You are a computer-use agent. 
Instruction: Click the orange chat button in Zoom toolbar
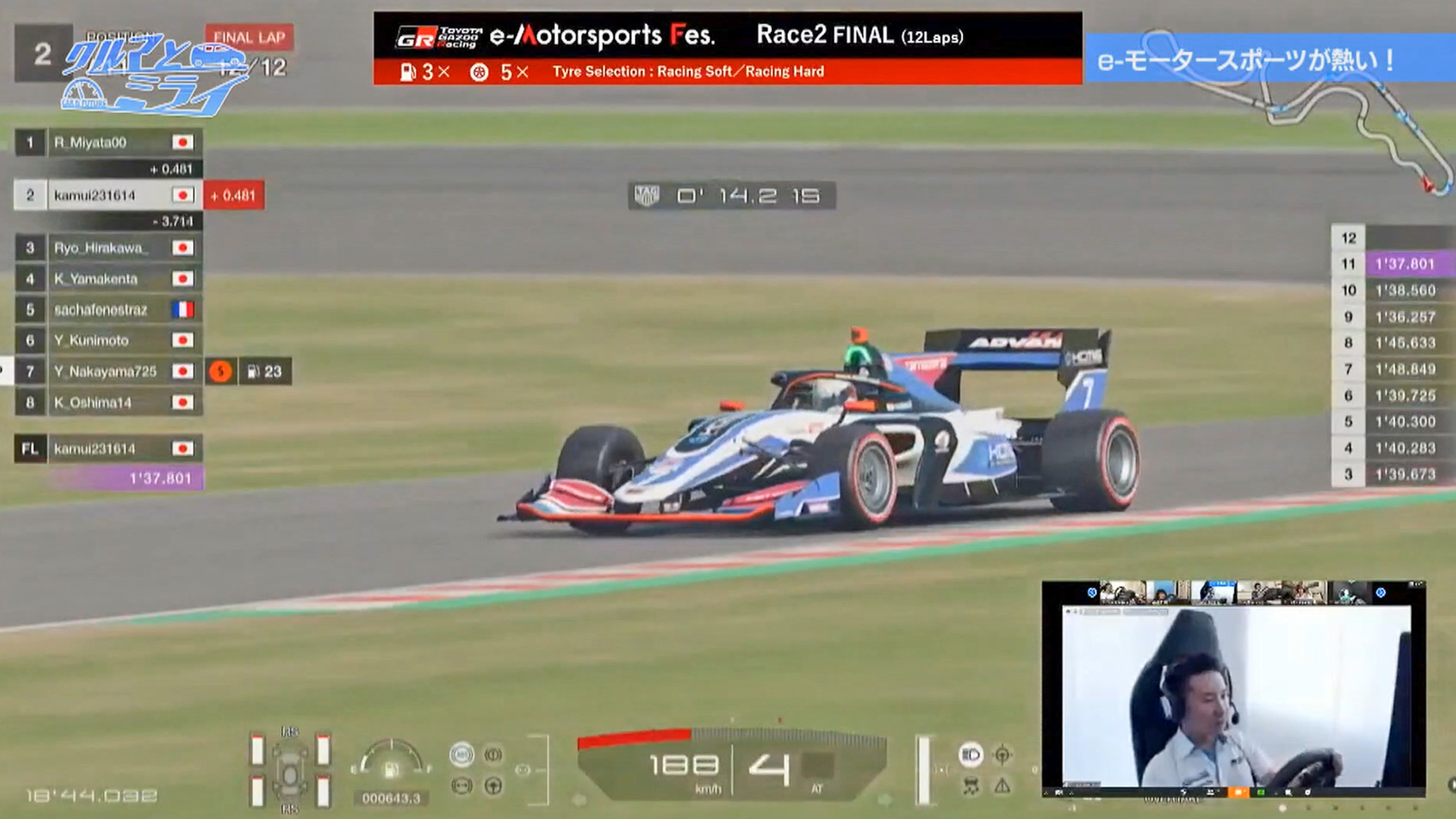(1238, 792)
